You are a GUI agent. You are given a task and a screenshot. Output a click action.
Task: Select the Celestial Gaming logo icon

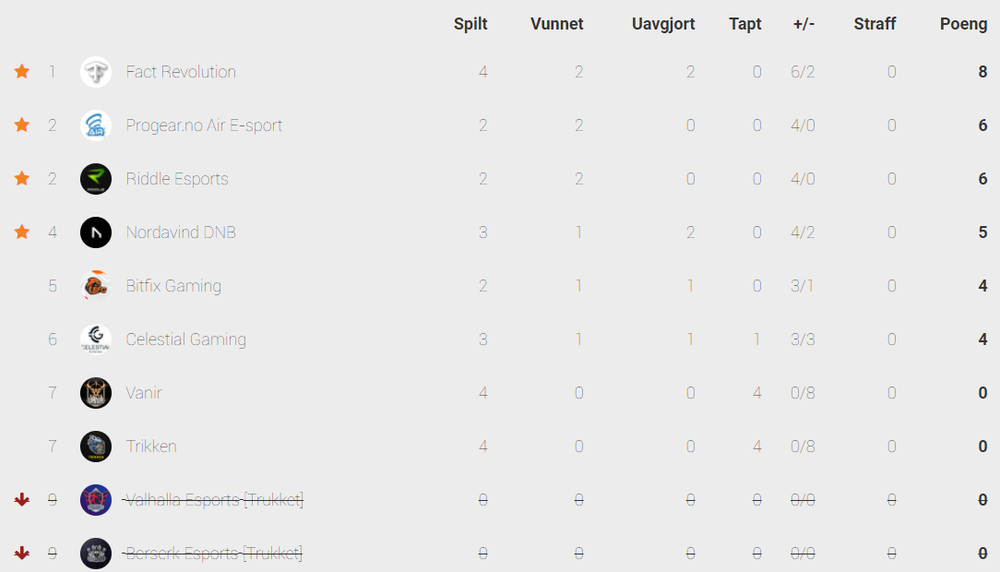click(96, 339)
